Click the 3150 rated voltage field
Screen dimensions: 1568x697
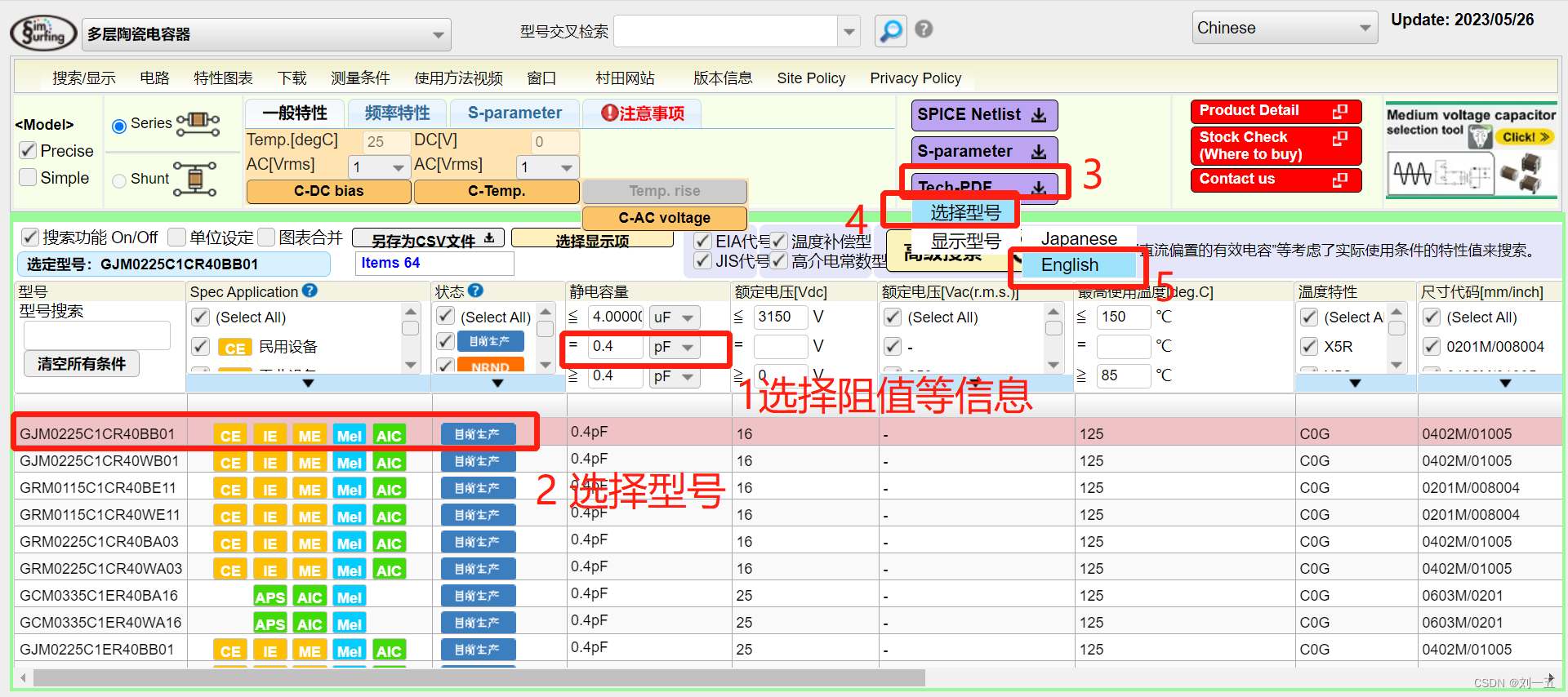780,317
